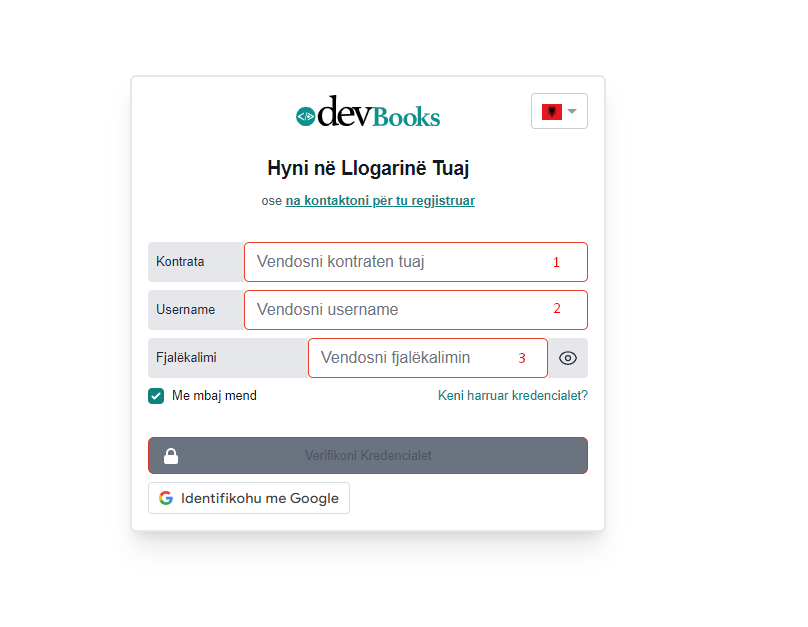Click the devBooks code symbol logo icon
808x627 pixels.
(x=306, y=117)
